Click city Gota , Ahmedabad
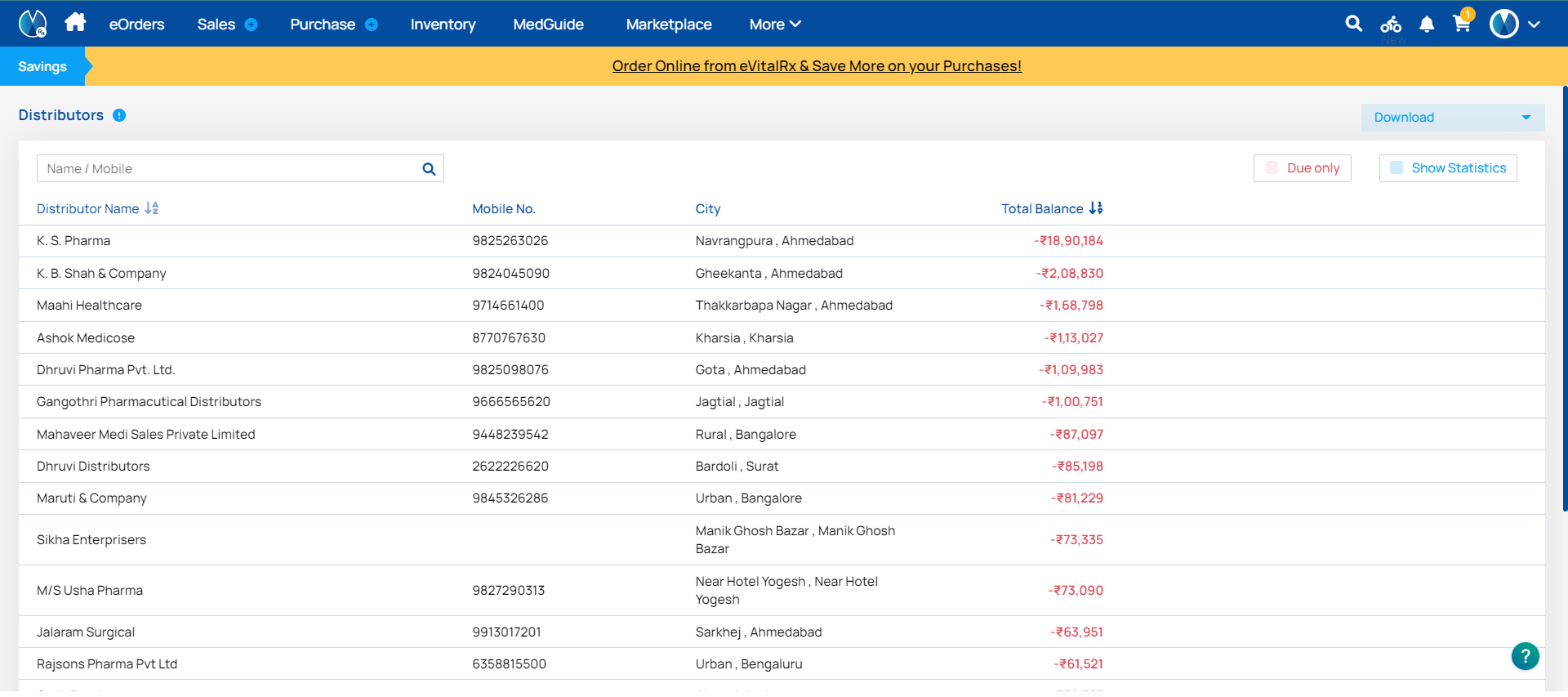Image resolution: width=1568 pixels, height=697 pixels. coord(751,370)
